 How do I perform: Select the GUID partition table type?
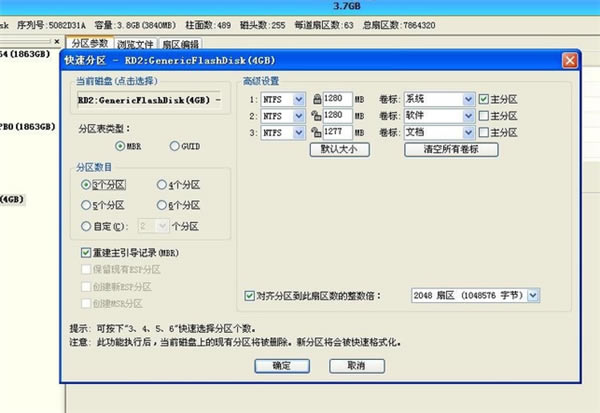click(176, 147)
